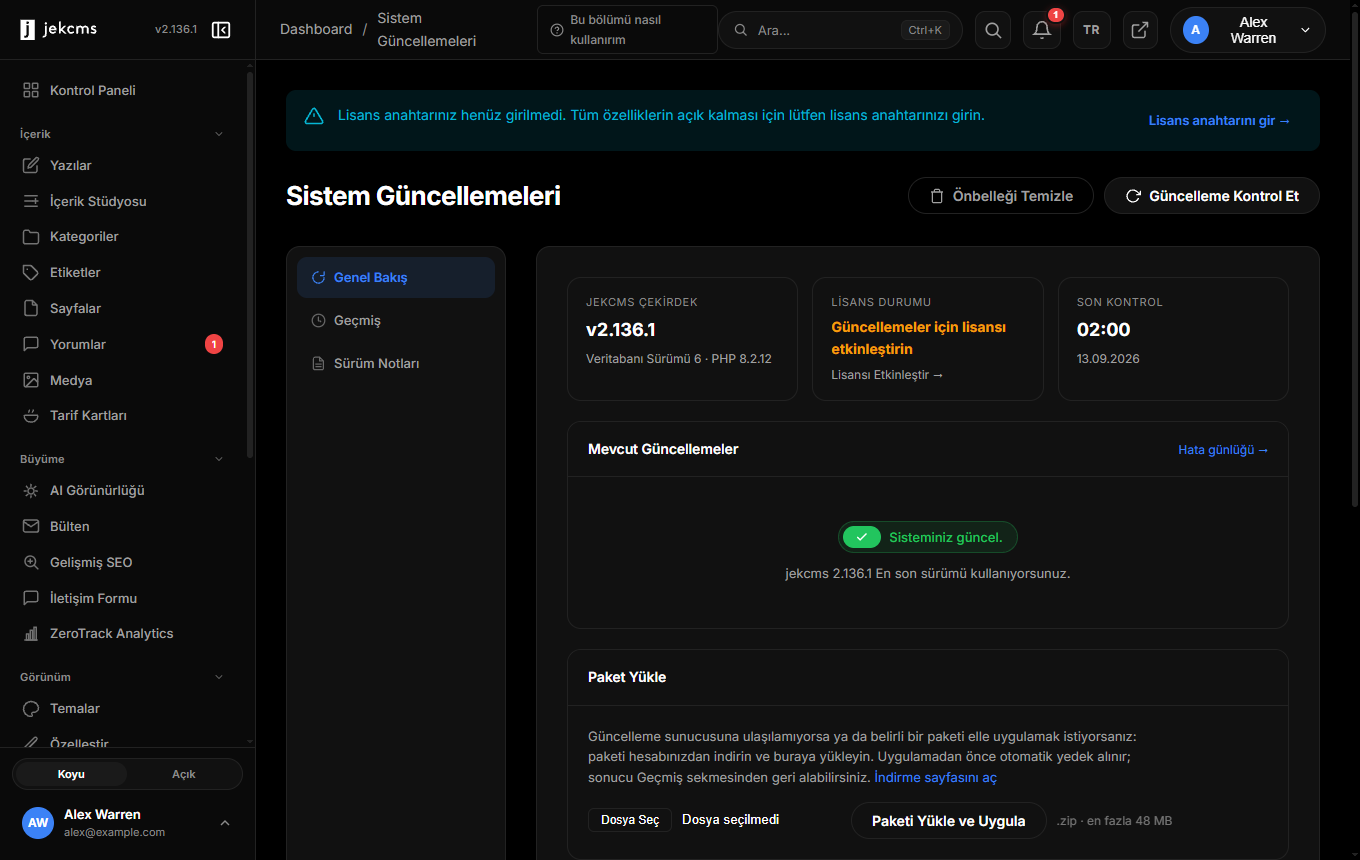Follow the Lisans anahtarını gir link
The image size is (1360, 860).
click(1220, 120)
